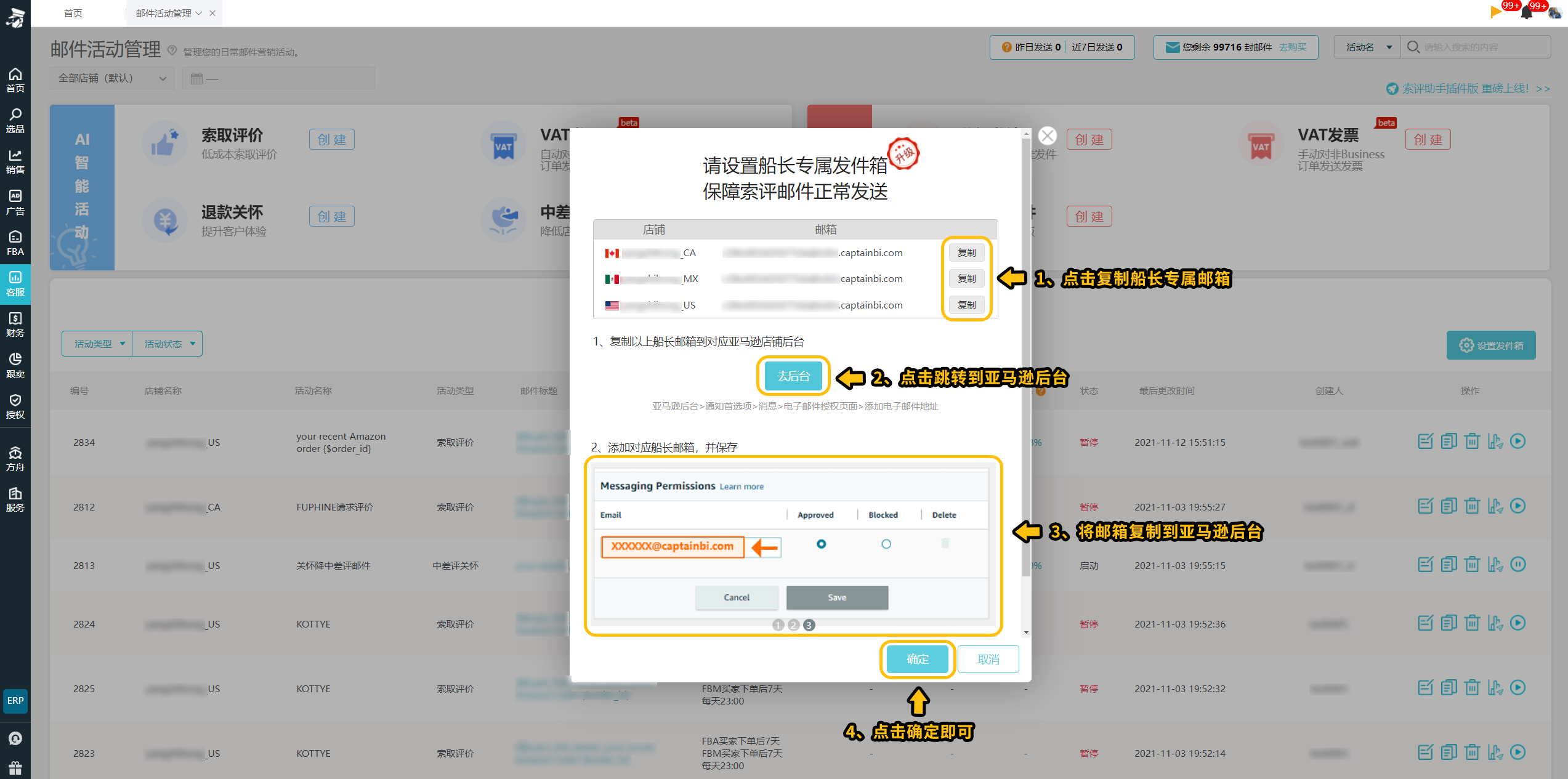
Task: Confirm the dialog with 确定
Action: point(918,659)
